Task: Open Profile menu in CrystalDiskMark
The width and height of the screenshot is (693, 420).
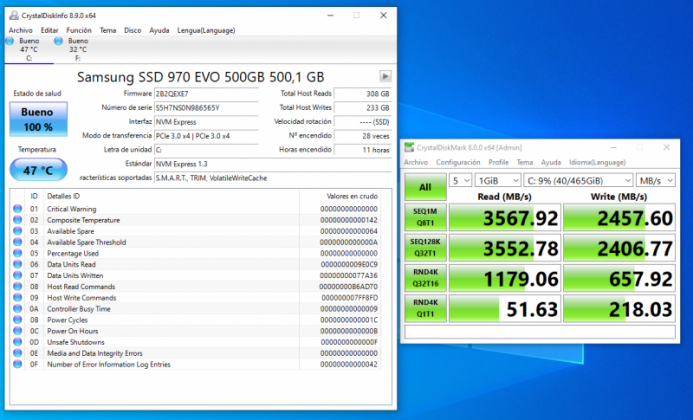Action: [498, 162]
